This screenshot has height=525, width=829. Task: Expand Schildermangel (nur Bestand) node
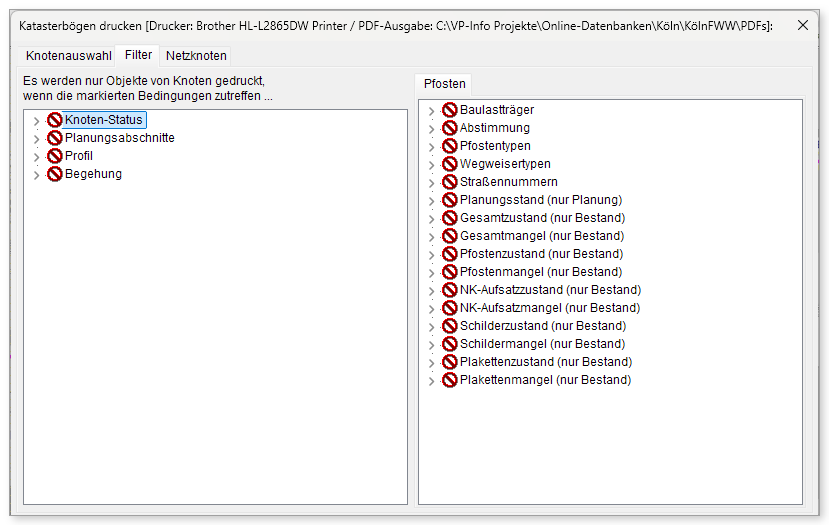(431, 345)
